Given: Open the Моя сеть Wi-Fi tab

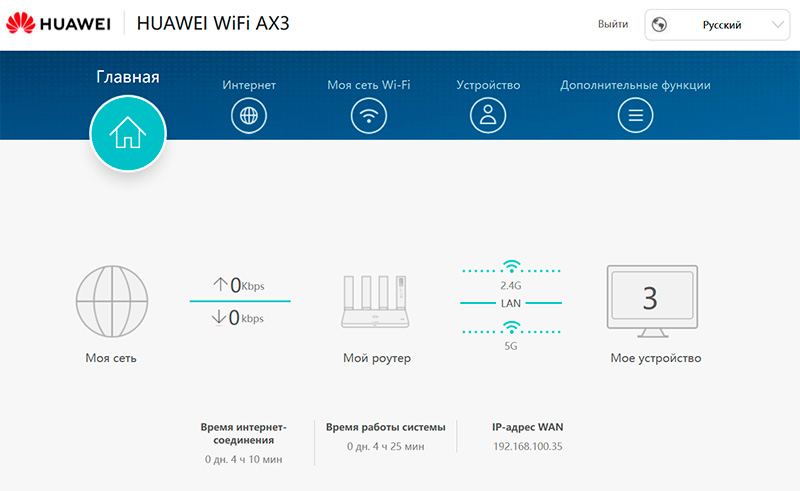Looking at the screenshot, I should point(368,85).
